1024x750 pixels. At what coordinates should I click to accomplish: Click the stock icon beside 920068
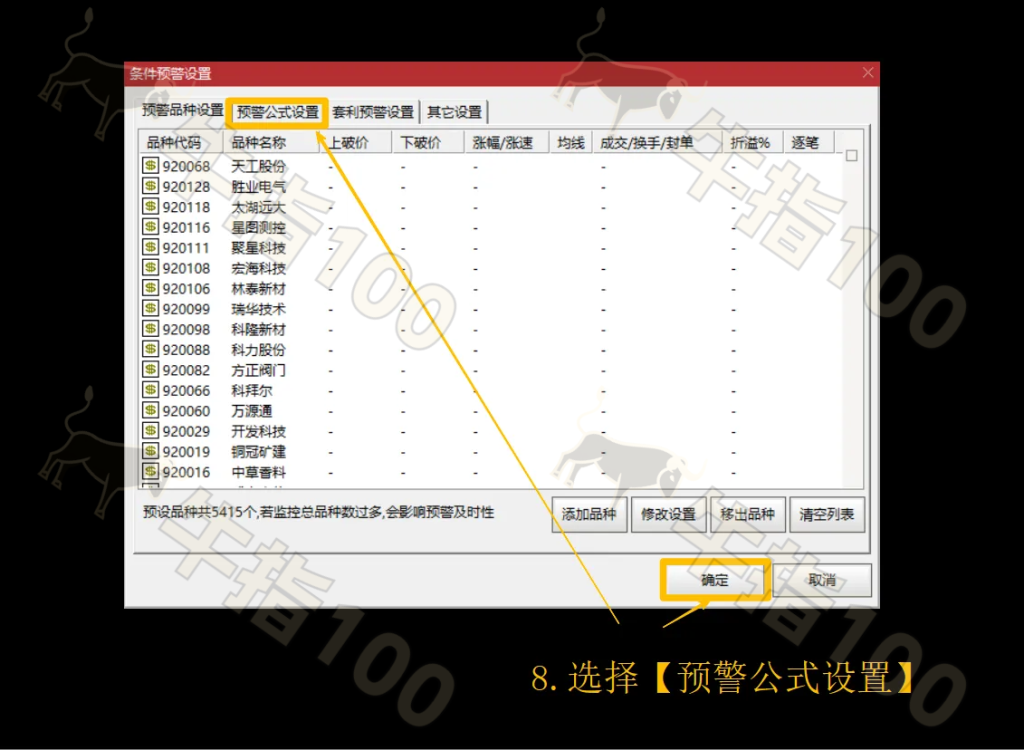150,165
